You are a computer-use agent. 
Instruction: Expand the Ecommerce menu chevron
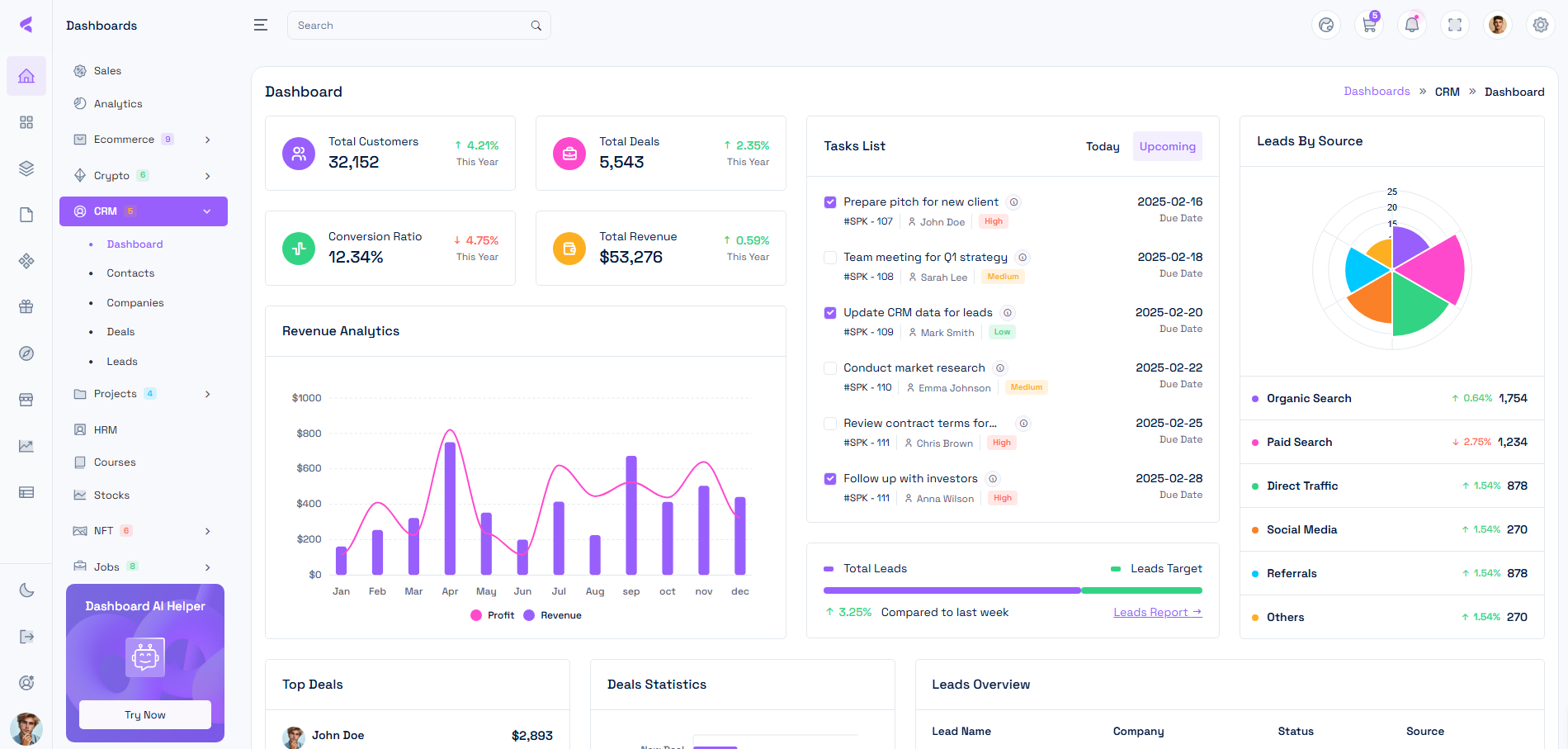pyautogui.click(x=207, y=140)
